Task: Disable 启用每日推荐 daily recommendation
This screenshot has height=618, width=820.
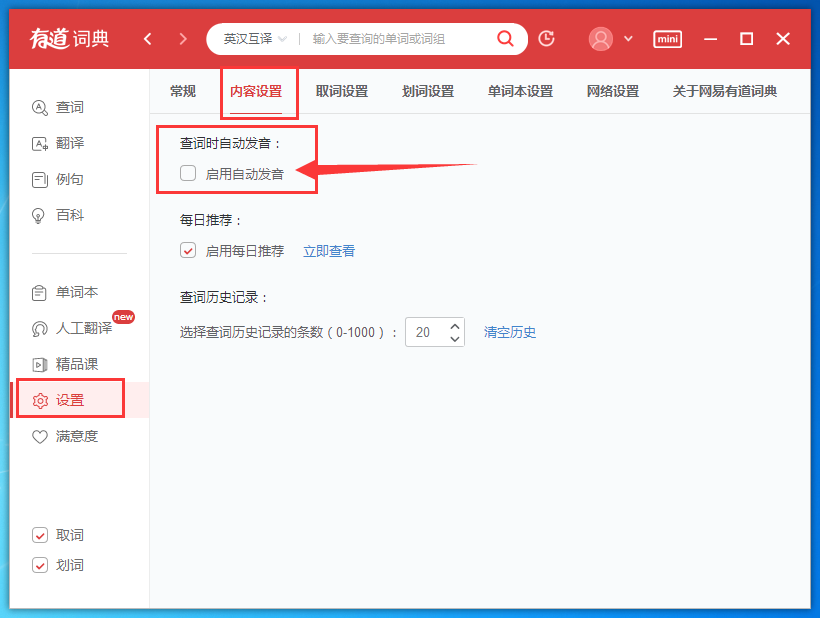Action: tap(187, 250)
